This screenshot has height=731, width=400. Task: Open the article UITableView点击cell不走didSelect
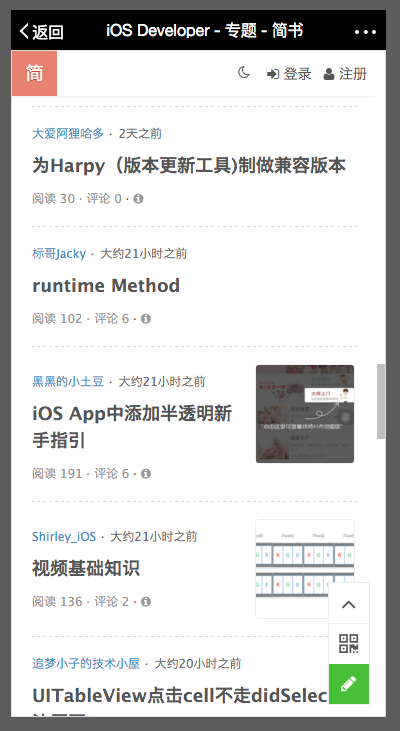pos(180,696)
